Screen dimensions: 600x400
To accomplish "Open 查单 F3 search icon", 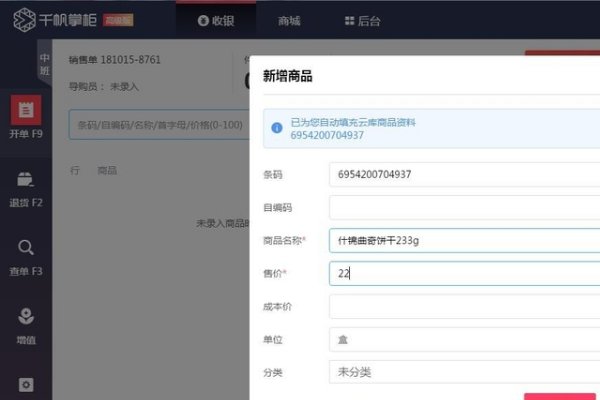I will point(26,248).
